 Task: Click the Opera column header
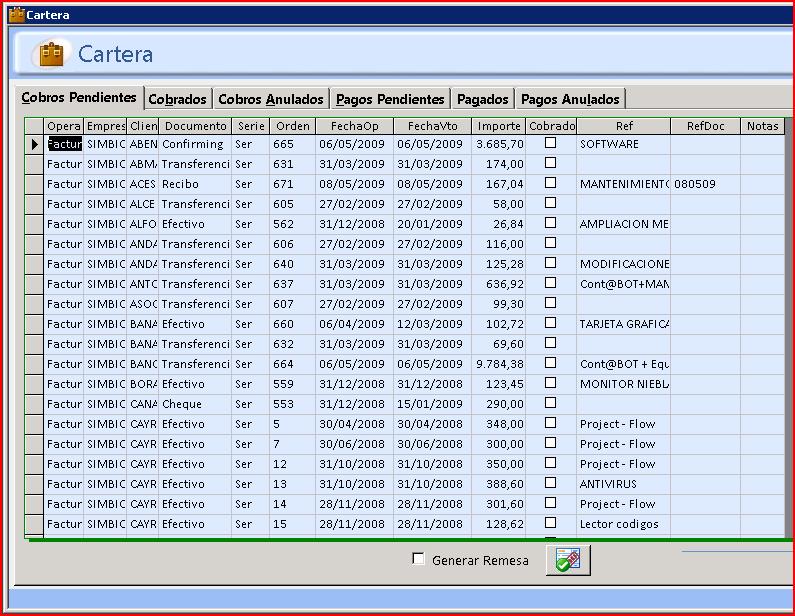(x=64, y=126)
